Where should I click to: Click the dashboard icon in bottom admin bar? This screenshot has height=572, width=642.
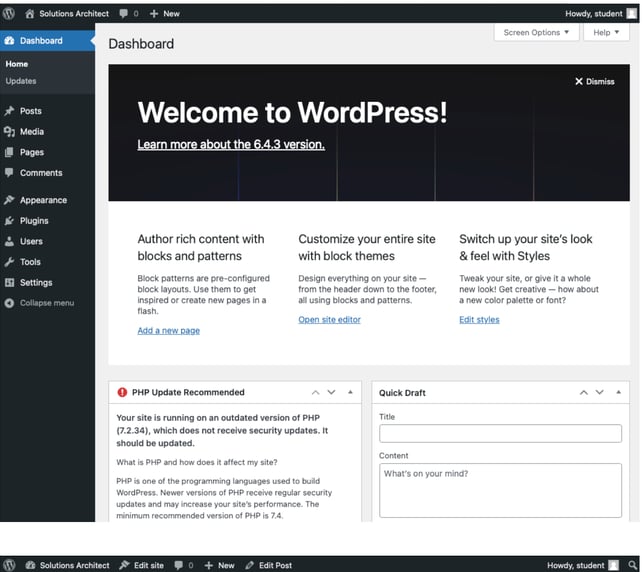point(30,565)
